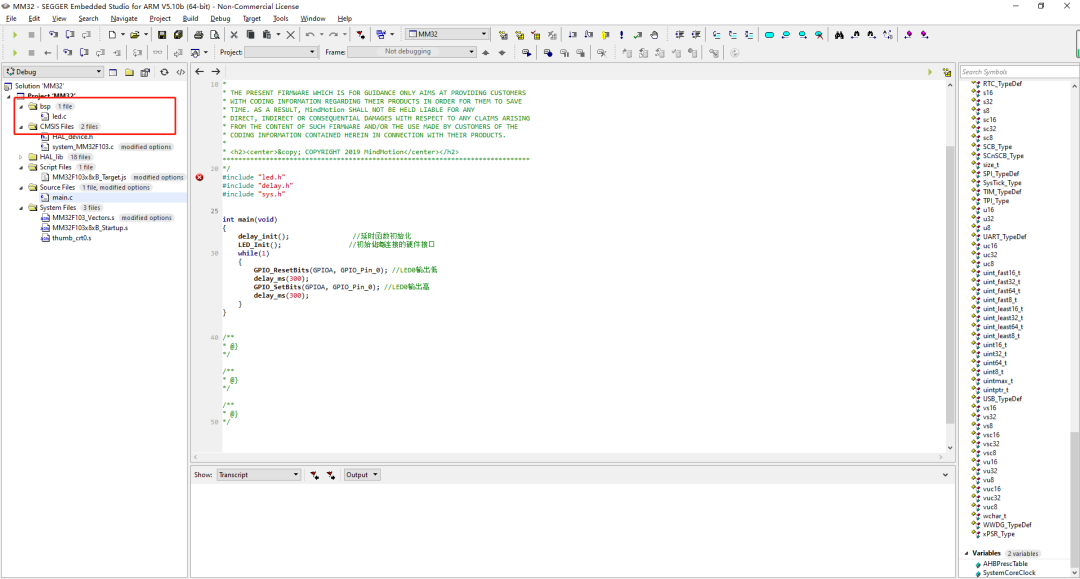Click the Search Symbols input field
The width and height of the screenshot is (1080, 579).
1019,72
